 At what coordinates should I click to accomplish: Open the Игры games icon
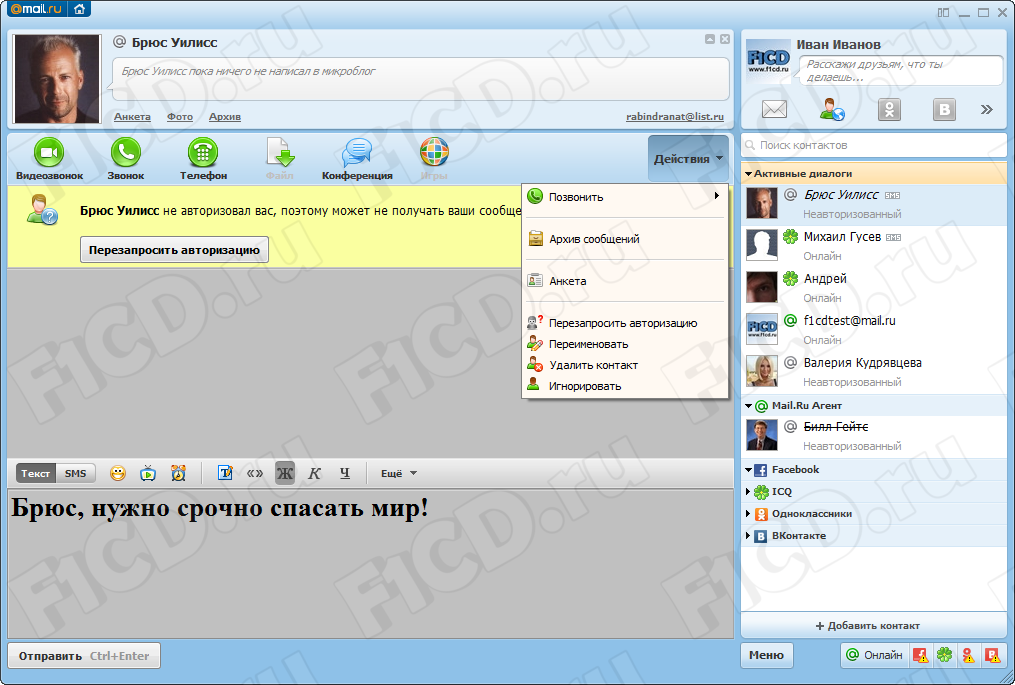coord(434,153)
